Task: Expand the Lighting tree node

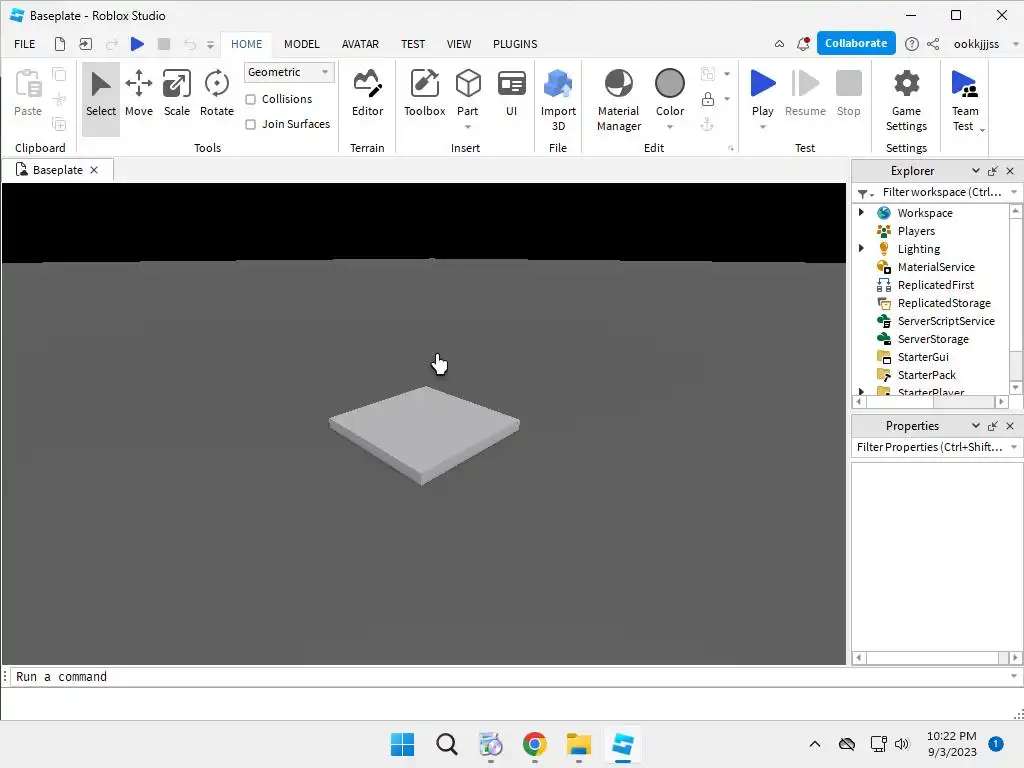Action: [861, 248]
